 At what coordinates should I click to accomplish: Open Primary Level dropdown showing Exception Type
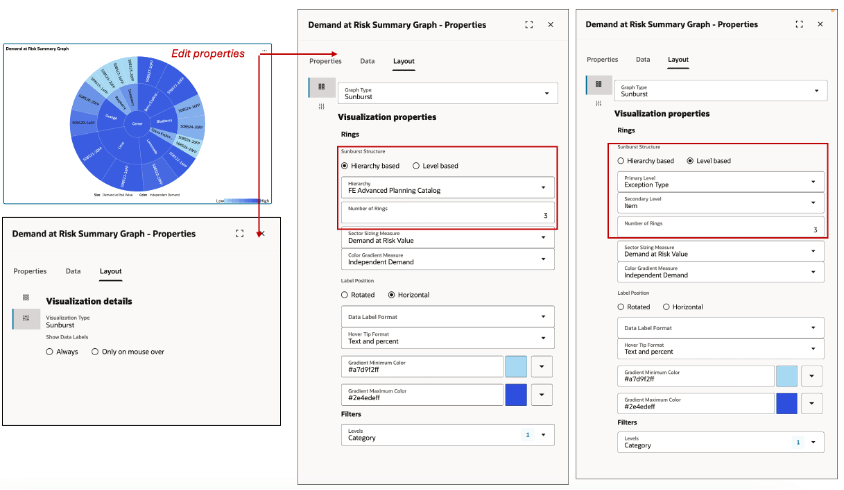coord(720,182)
